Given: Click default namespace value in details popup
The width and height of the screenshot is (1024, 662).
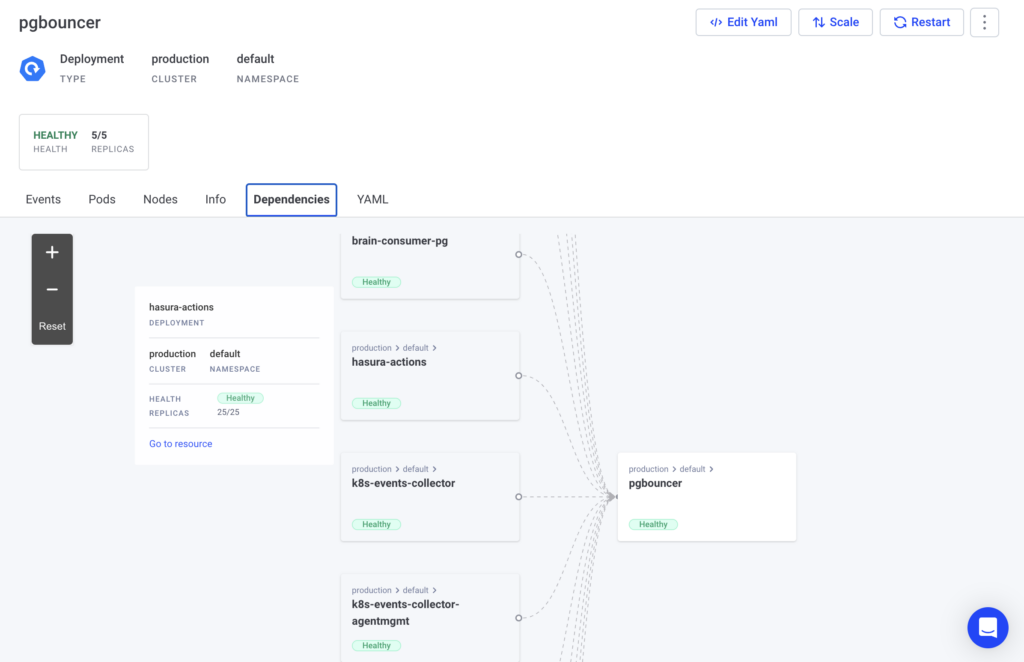Looking at the screenshot, I should (225, 354).
